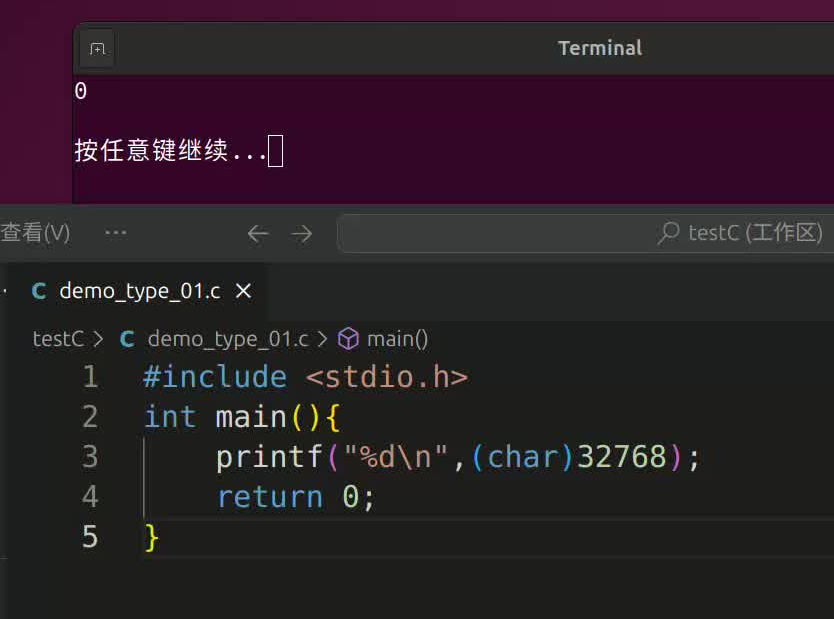The width and height of the screenshot is (834, 619).
Task: Click the main() breadcrumb symbol
Action: click(397, 339)
